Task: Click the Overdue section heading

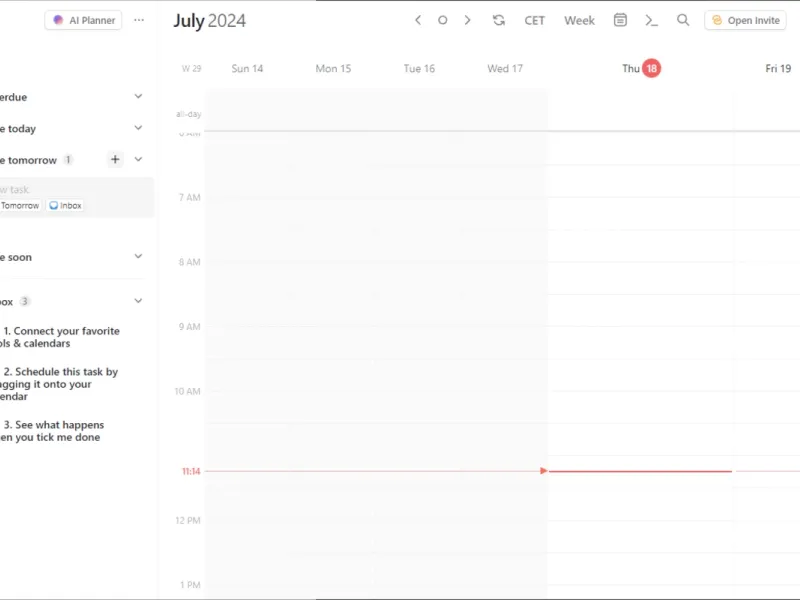Action: [14, 97]
